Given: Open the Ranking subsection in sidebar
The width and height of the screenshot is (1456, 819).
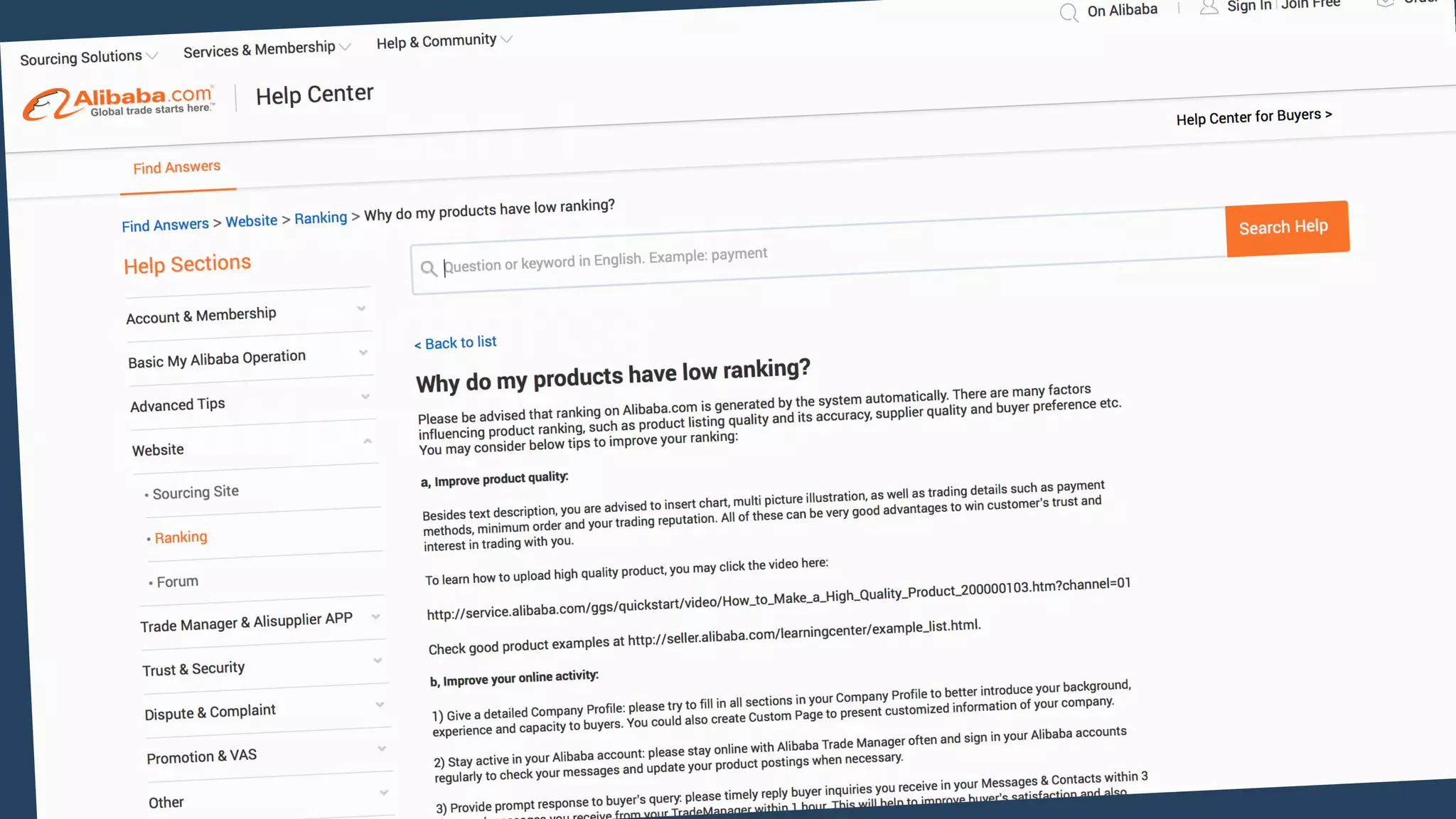Looking at the screenshot, I should click(x=181, y=537).
